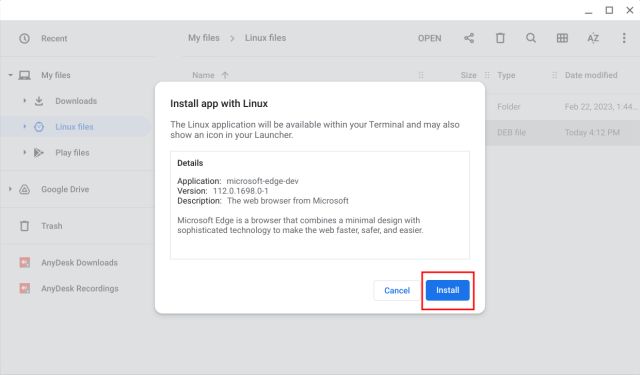Click the version text 112.0.1698.0-1
Viewport: 640px width, 375px height.
tap(241, 191)
